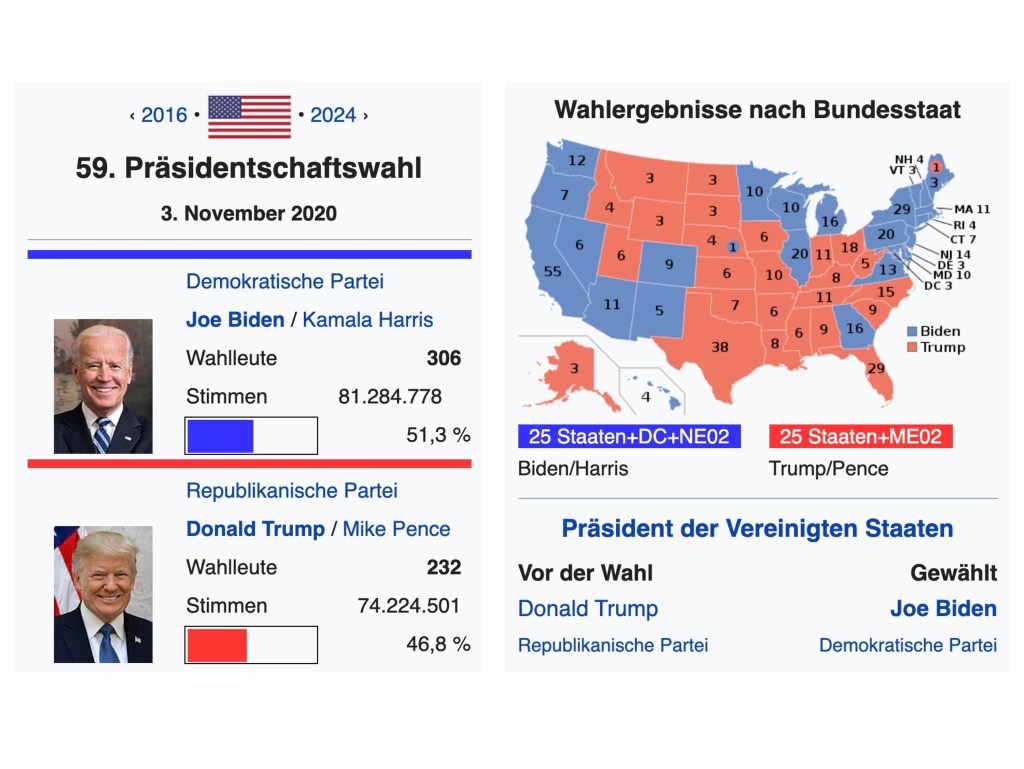Image resolution: width=1024 pixels, height=769 pixels.
Task: Follow the Mike Pence link
Action: pos(396,529)
